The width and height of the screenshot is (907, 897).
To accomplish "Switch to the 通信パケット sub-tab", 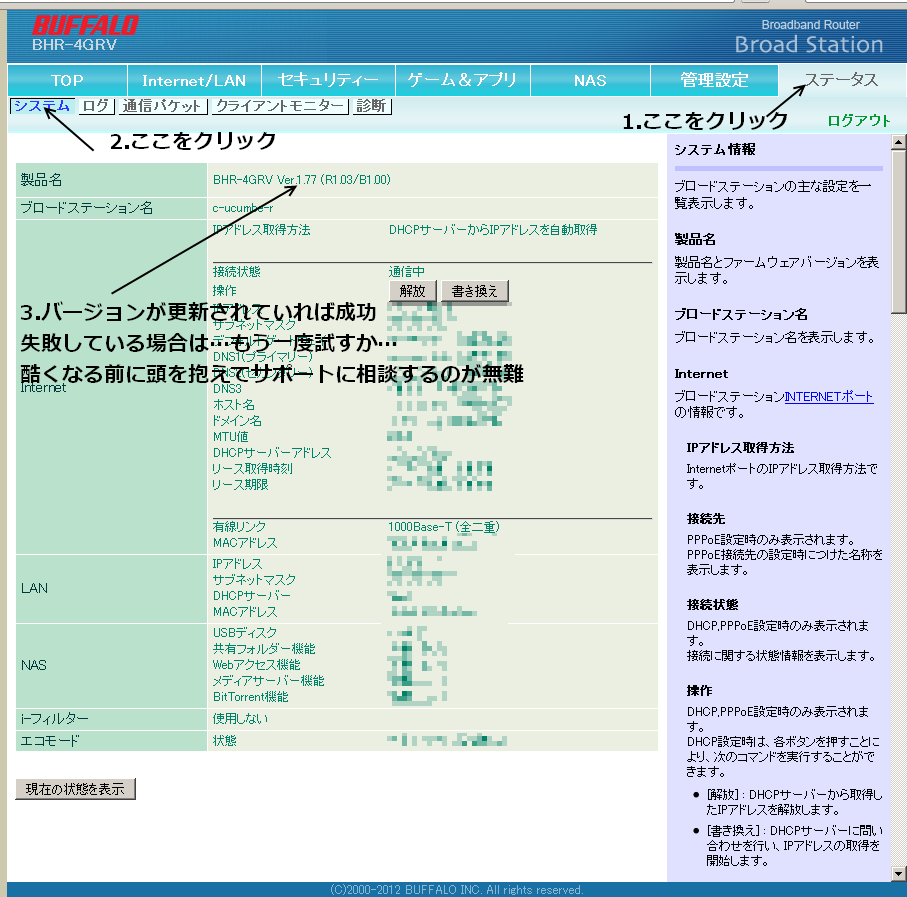I will tap(162, 106).
